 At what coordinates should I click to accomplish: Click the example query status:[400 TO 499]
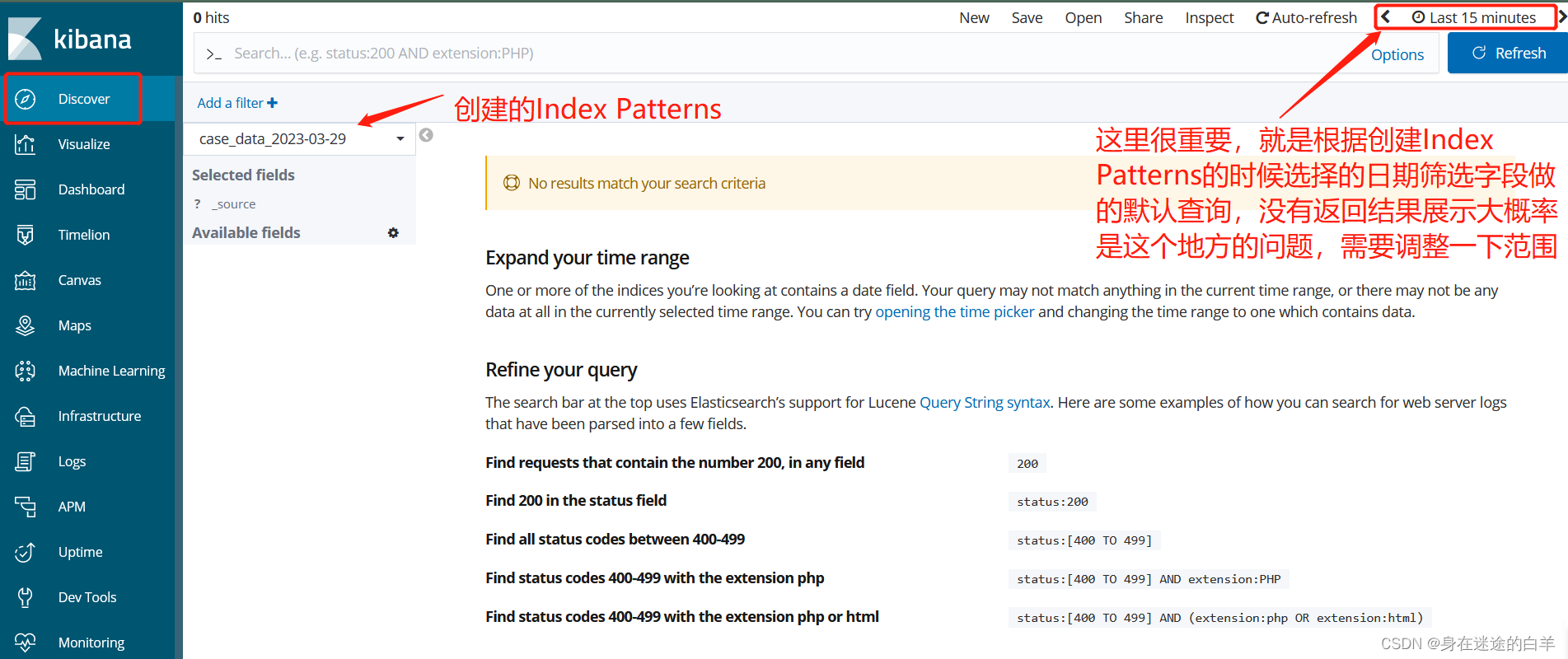coord(1084,540)
